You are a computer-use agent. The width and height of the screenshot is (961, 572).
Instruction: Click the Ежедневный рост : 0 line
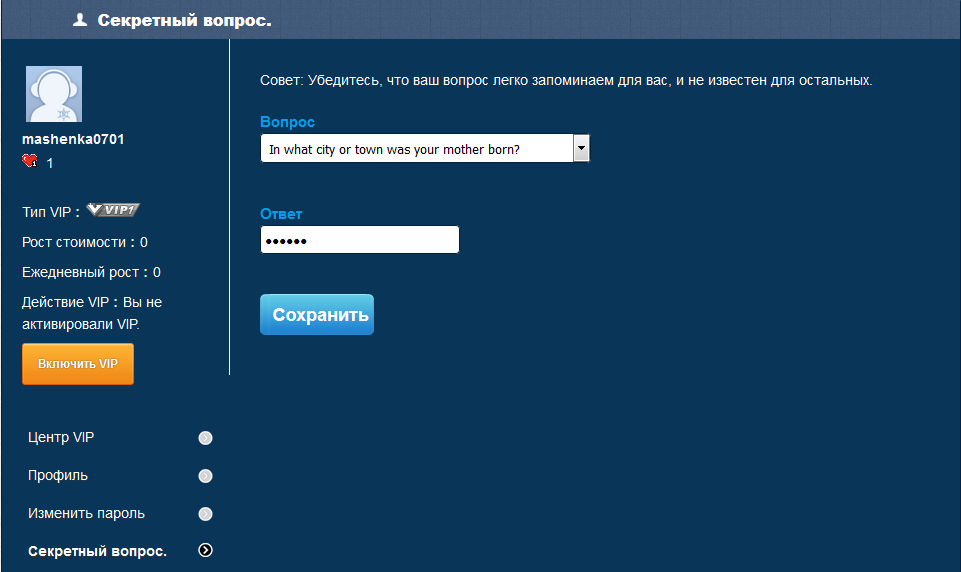coord(91,272)
